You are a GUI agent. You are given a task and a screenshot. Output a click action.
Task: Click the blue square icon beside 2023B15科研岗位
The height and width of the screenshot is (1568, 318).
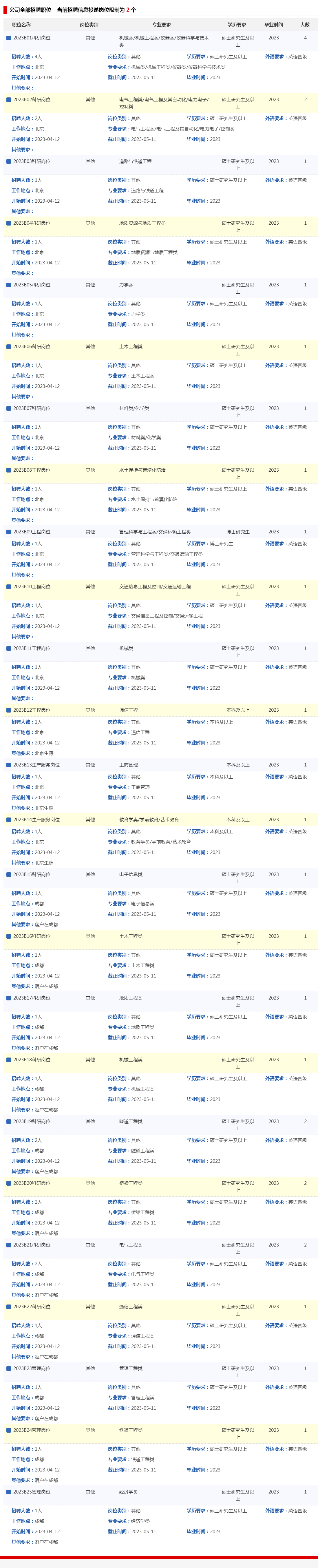(8, 874)
